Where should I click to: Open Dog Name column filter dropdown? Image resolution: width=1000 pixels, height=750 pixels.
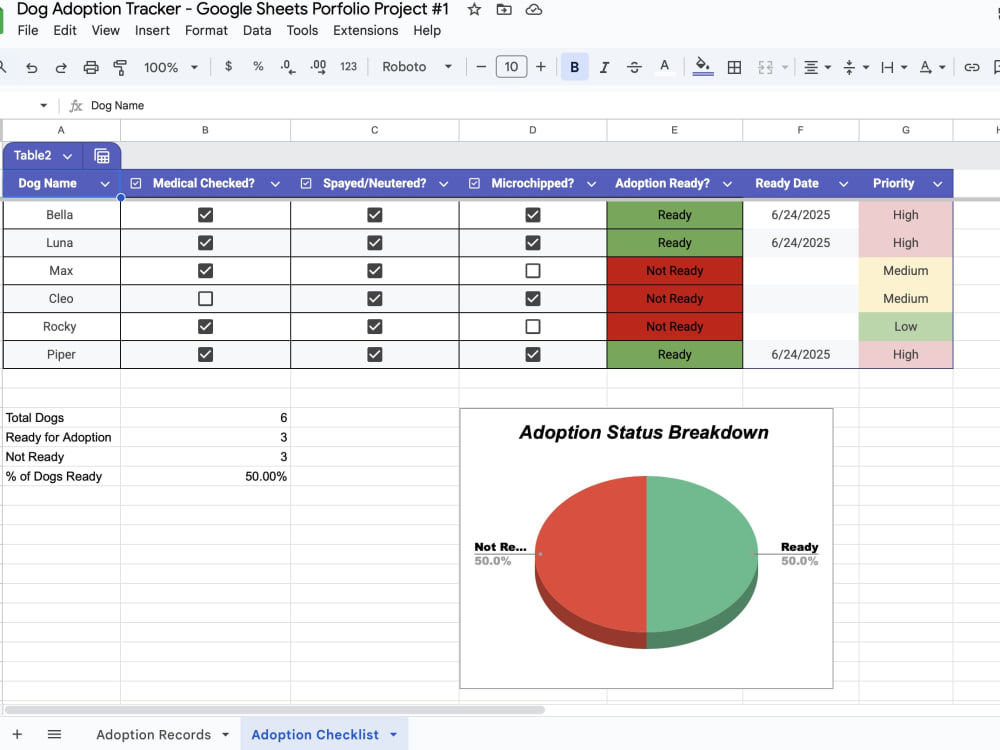pyautogui.click(x=105, y=184)
